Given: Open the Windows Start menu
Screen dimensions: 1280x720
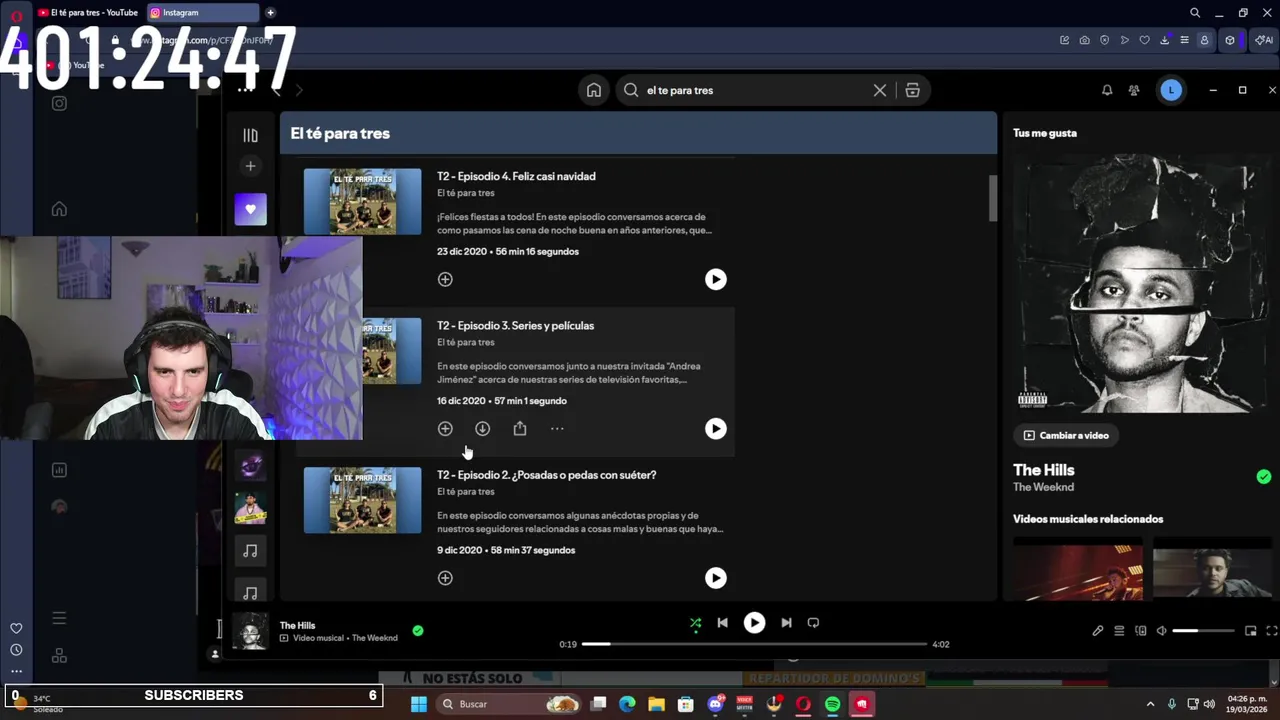Looking at the screenshot, I should (419, 704).
